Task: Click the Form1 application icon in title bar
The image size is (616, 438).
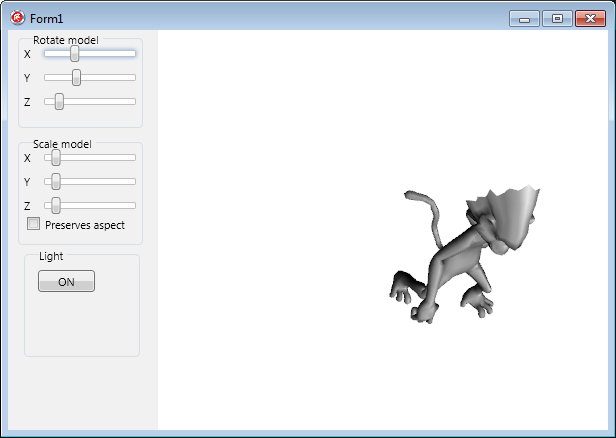Action: [17, 18]
